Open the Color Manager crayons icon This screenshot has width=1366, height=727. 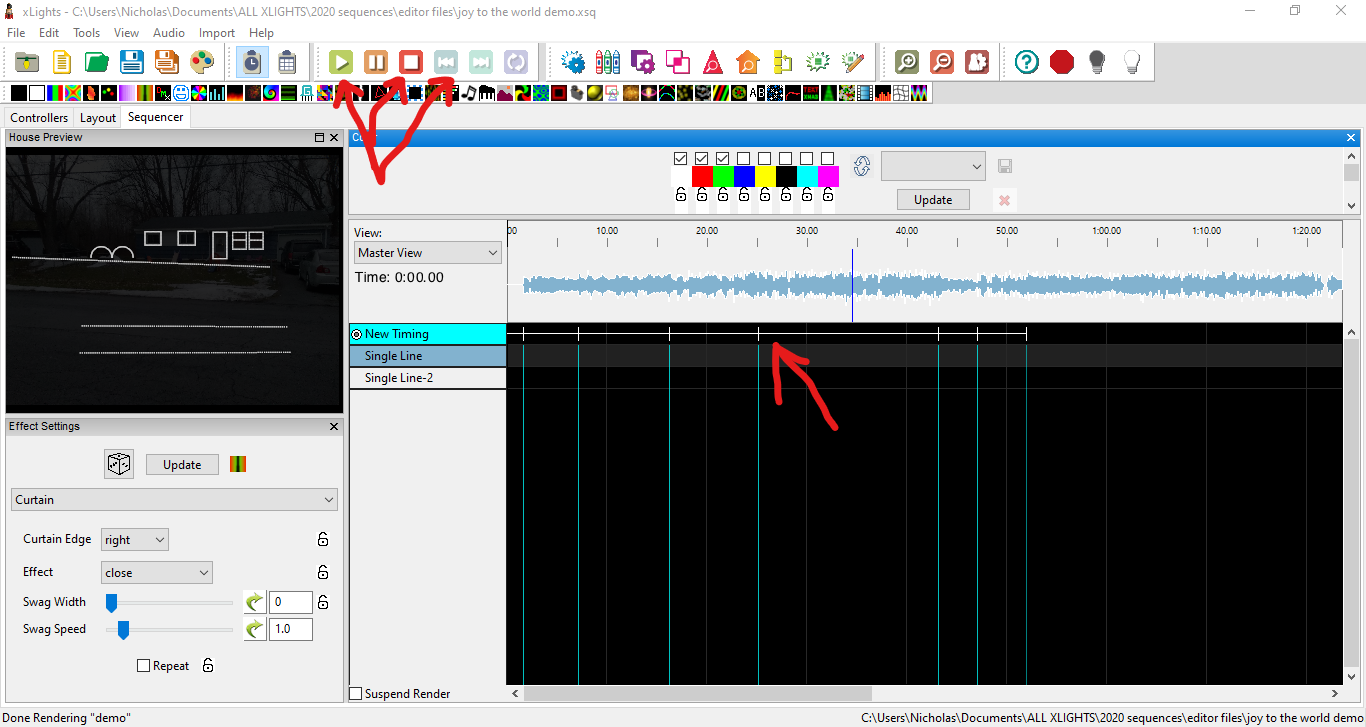607,61
